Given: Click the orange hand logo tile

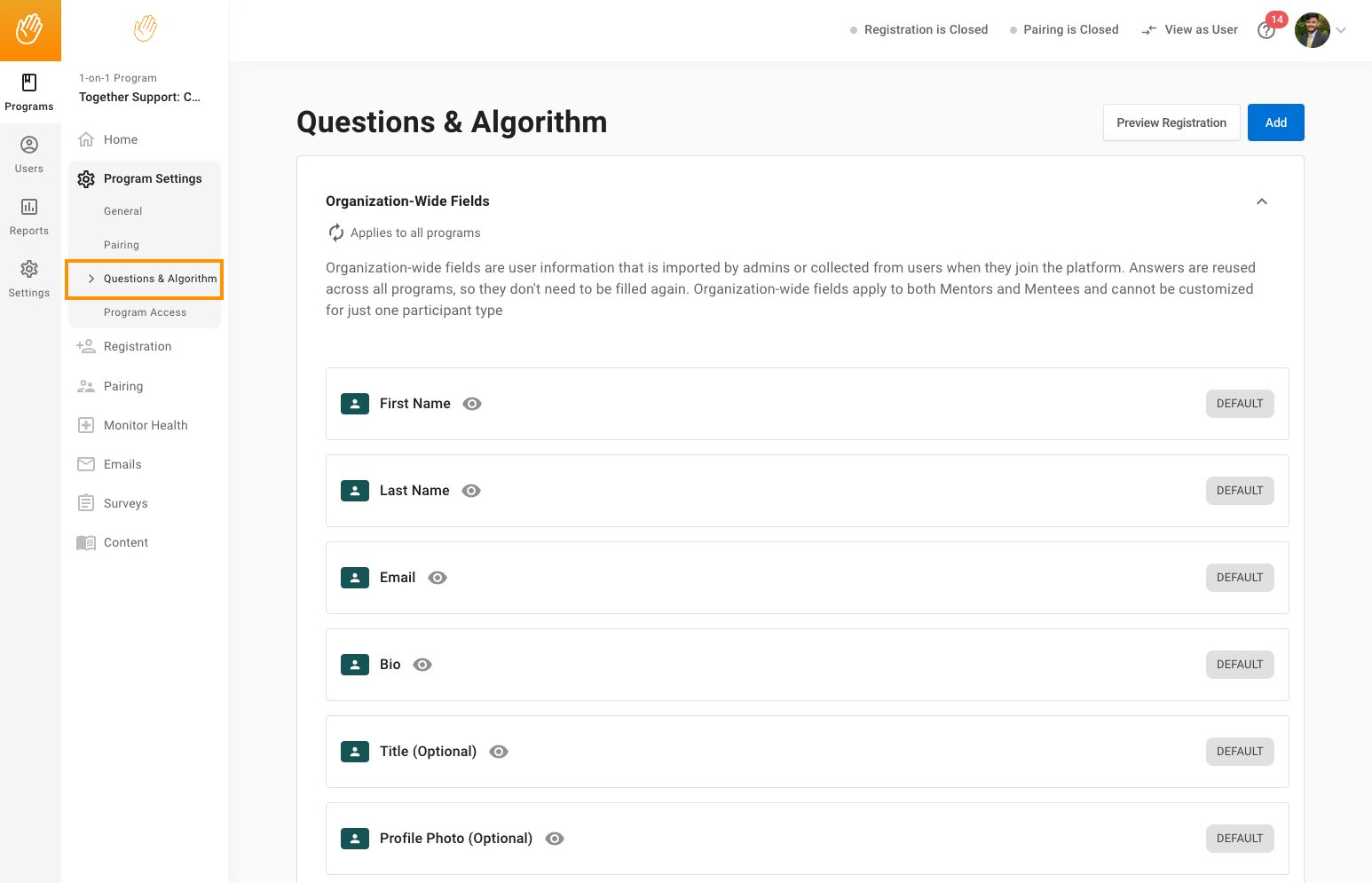Looking at the screenshot, I should tap(30, 30).
